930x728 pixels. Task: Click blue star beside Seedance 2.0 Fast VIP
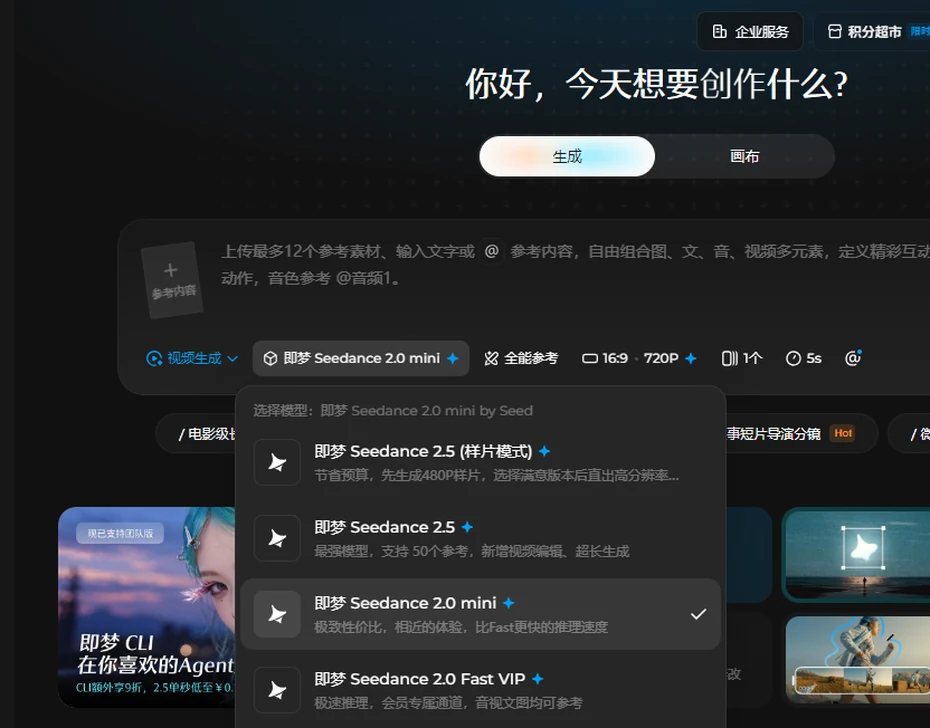point(537,679)
